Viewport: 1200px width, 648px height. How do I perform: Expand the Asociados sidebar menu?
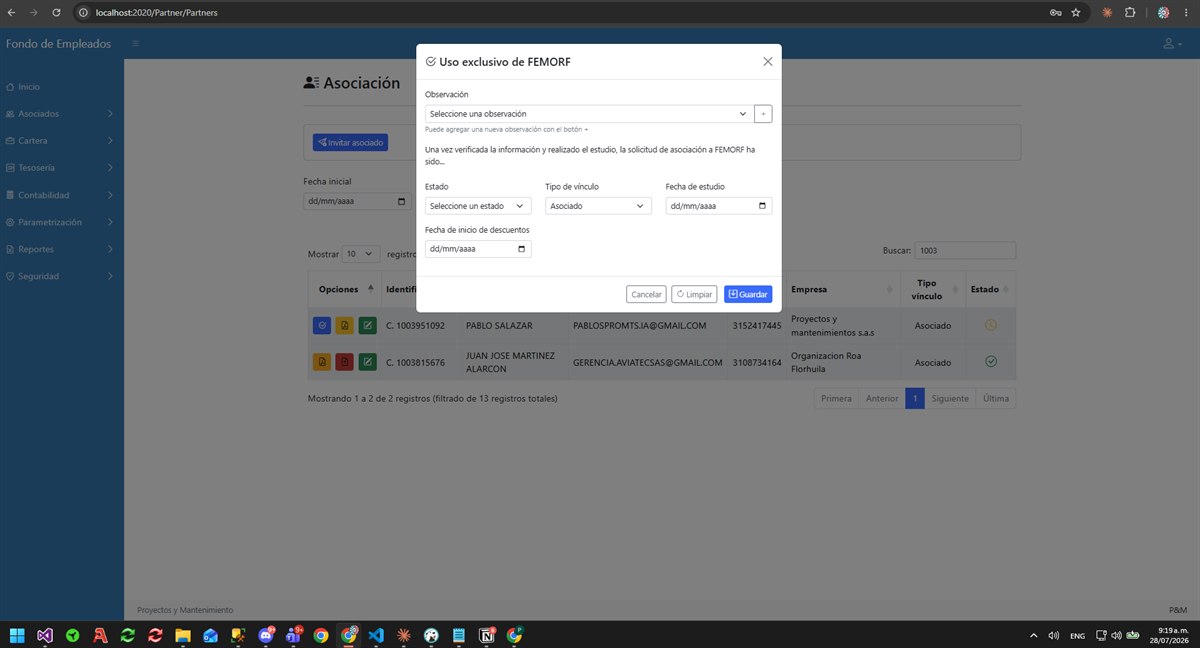(60, 114)
